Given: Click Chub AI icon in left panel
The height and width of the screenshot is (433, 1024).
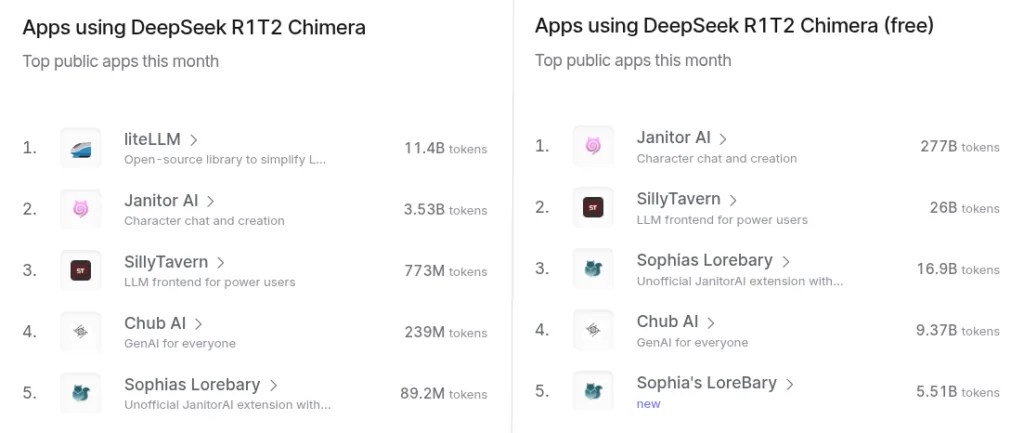Looking at the screenshot, I should click(80, 332).
